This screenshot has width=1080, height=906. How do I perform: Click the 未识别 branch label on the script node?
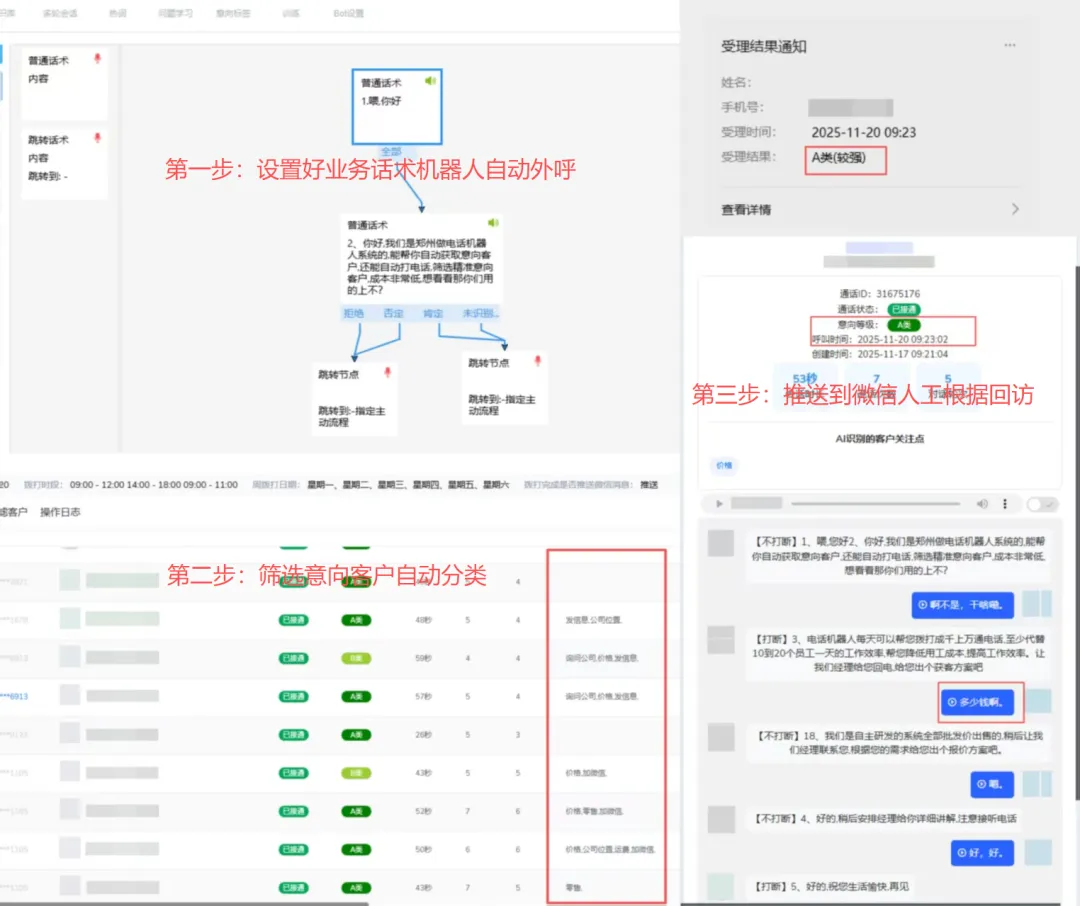coord(478,313)
